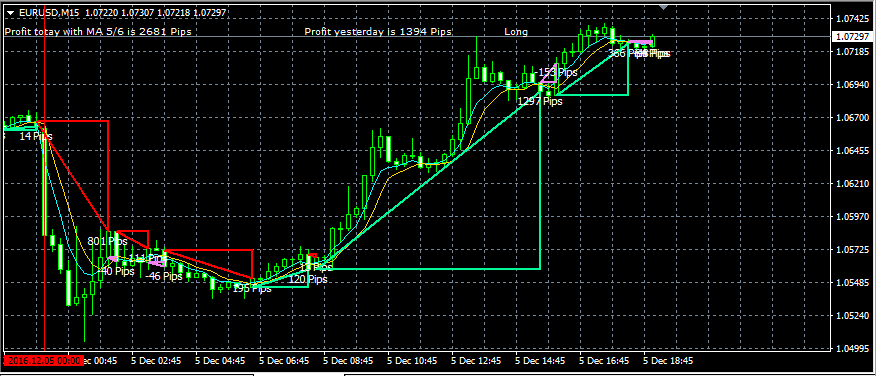Select the small red marker above '120 Pips'

coord(313,256)
